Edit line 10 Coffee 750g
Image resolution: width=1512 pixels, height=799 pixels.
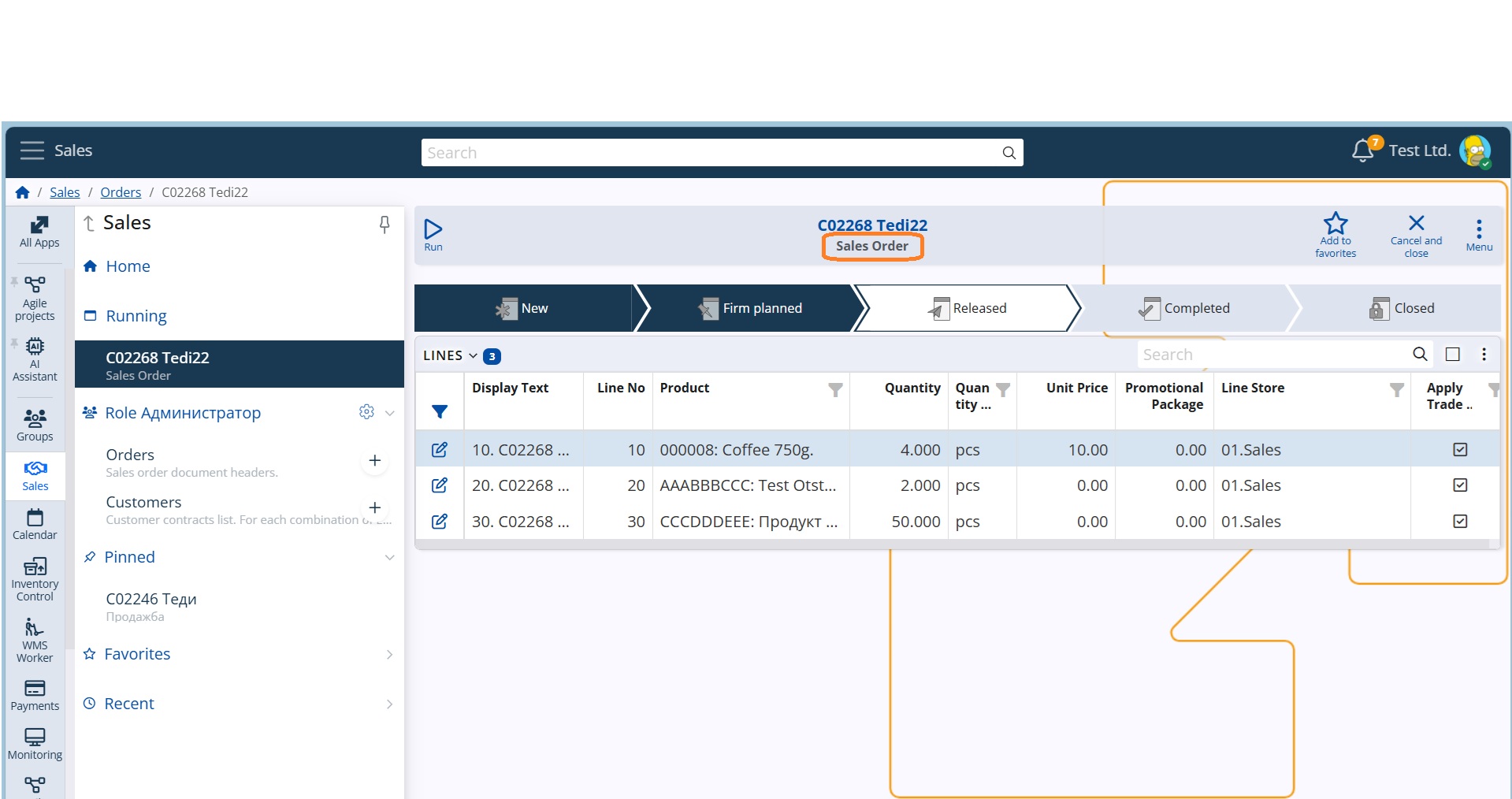click(440, 450)
